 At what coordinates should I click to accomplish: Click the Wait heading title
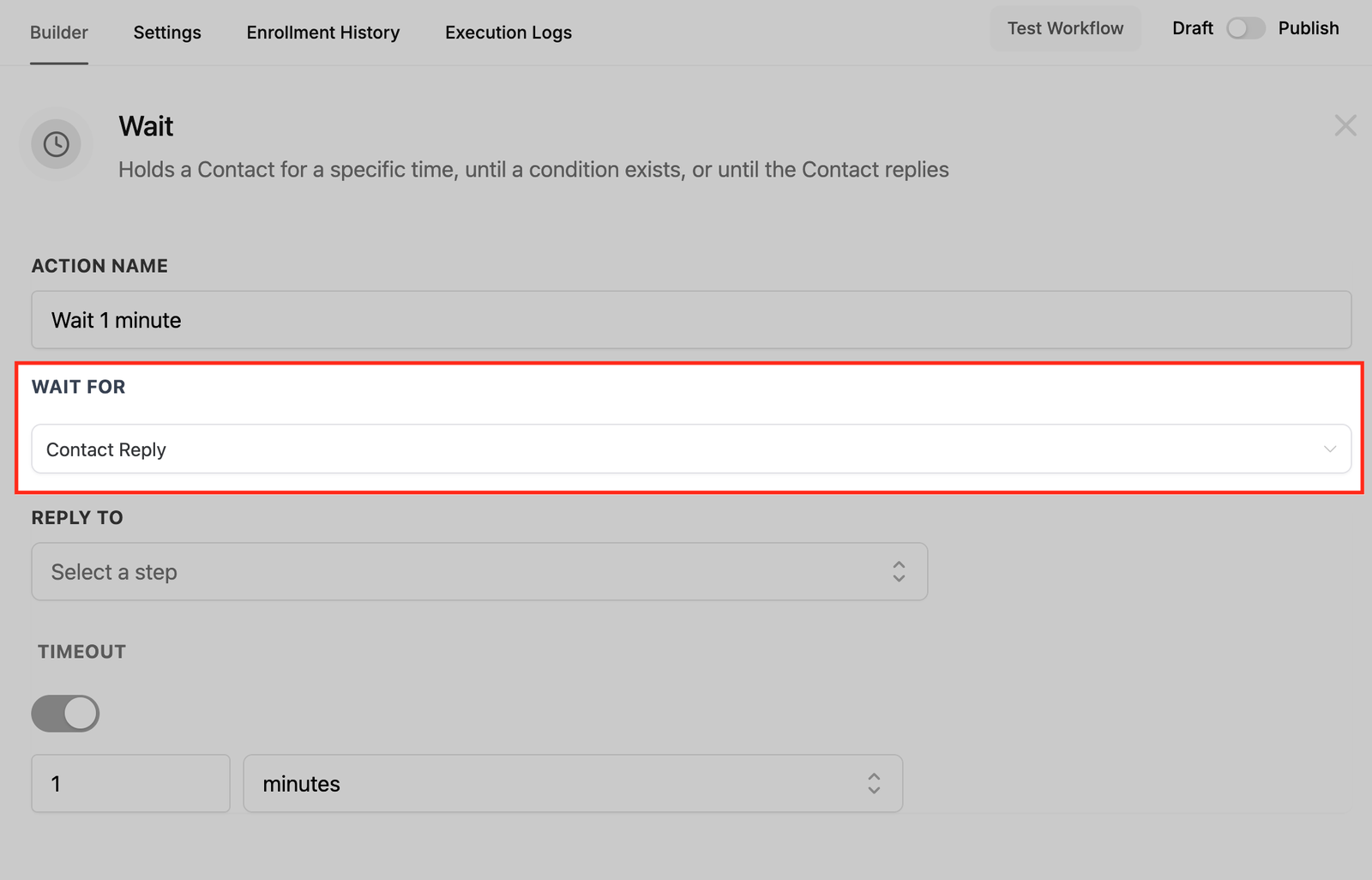pyautogui.click(x=146, y=127)
